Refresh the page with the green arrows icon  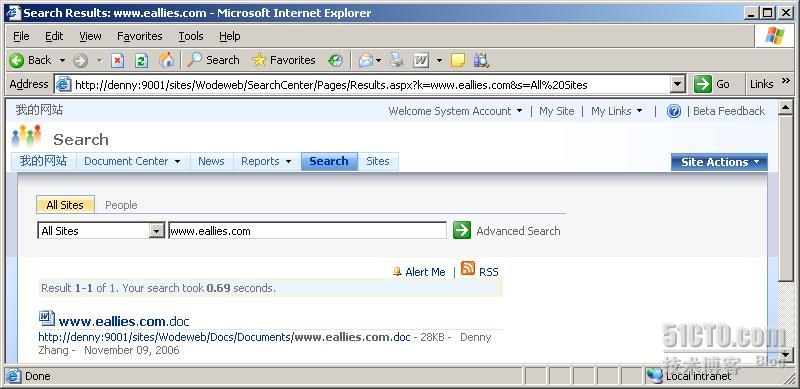tap(141, 61)
